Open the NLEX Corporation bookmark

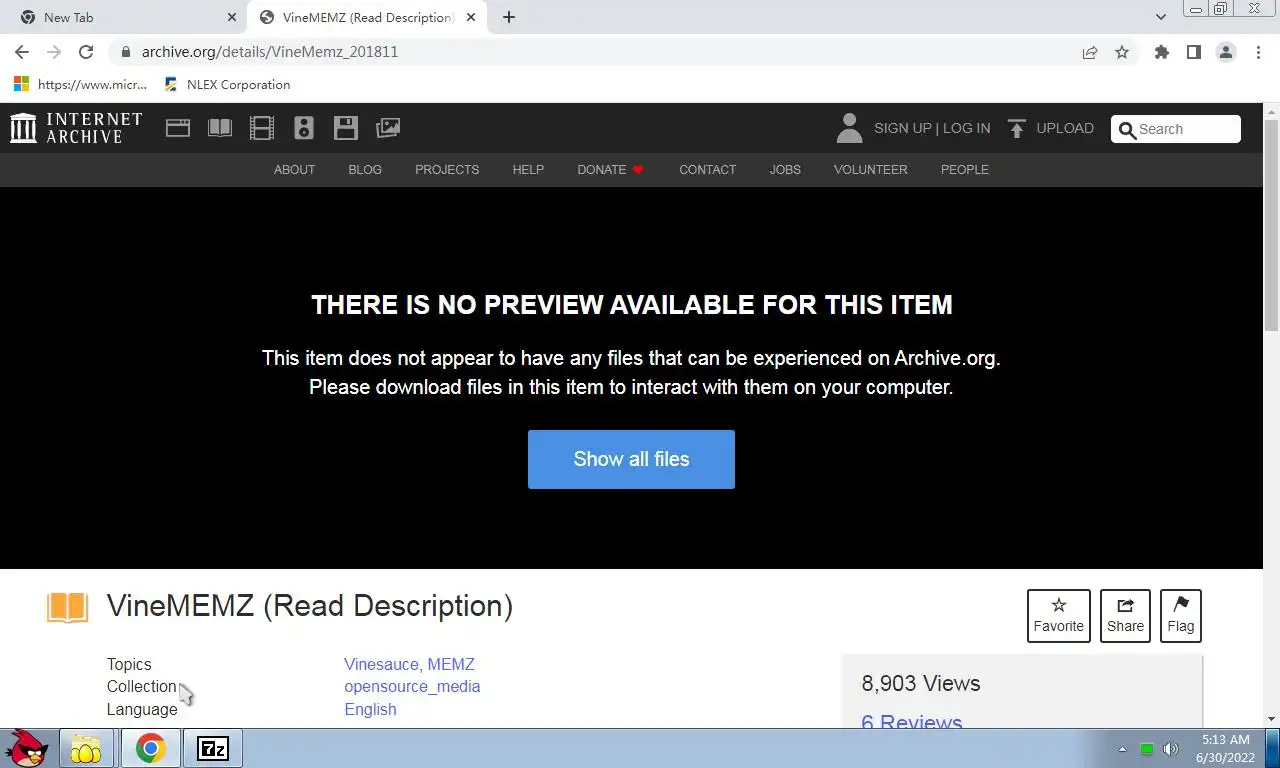pyautogui.click(x=227, y=85)
